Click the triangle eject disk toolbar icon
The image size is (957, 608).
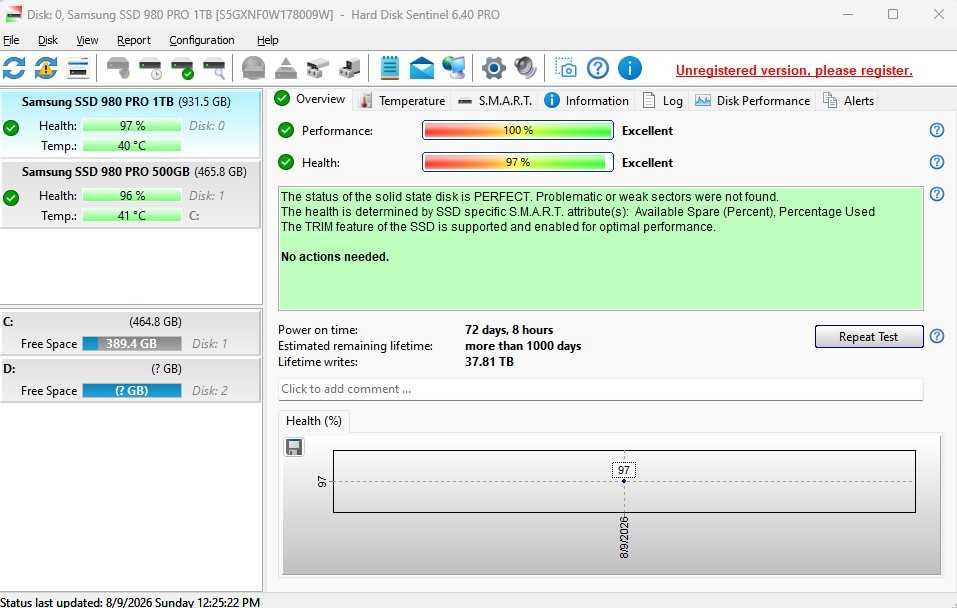(x=286, y=68)
